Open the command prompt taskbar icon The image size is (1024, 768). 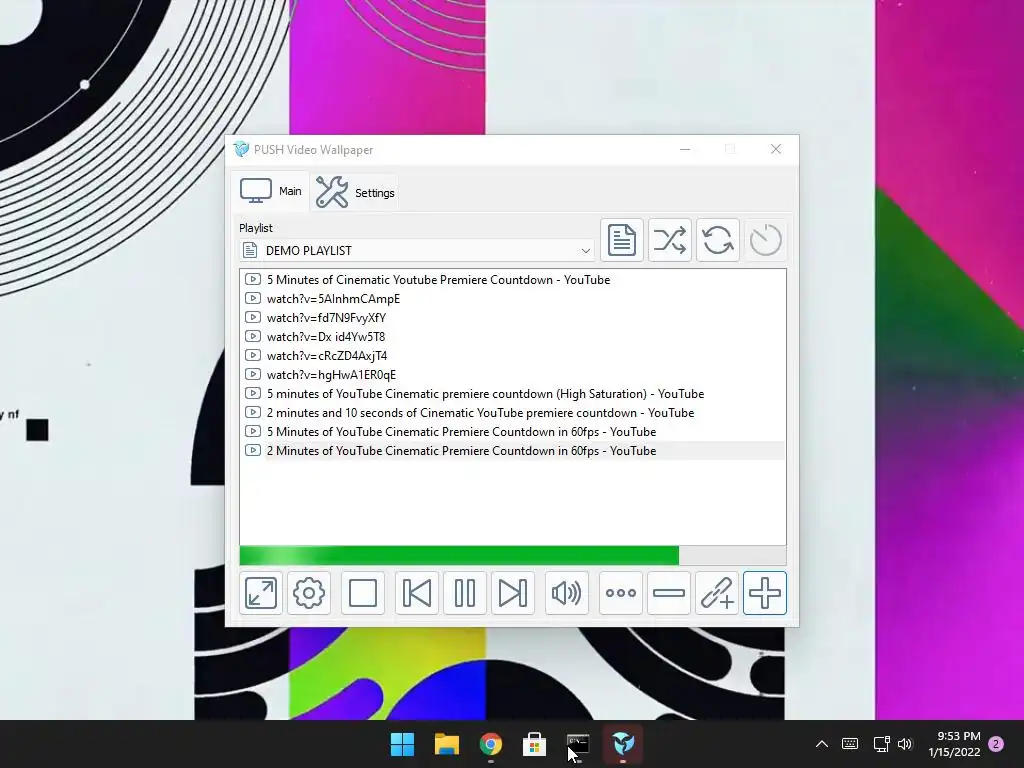578,744
